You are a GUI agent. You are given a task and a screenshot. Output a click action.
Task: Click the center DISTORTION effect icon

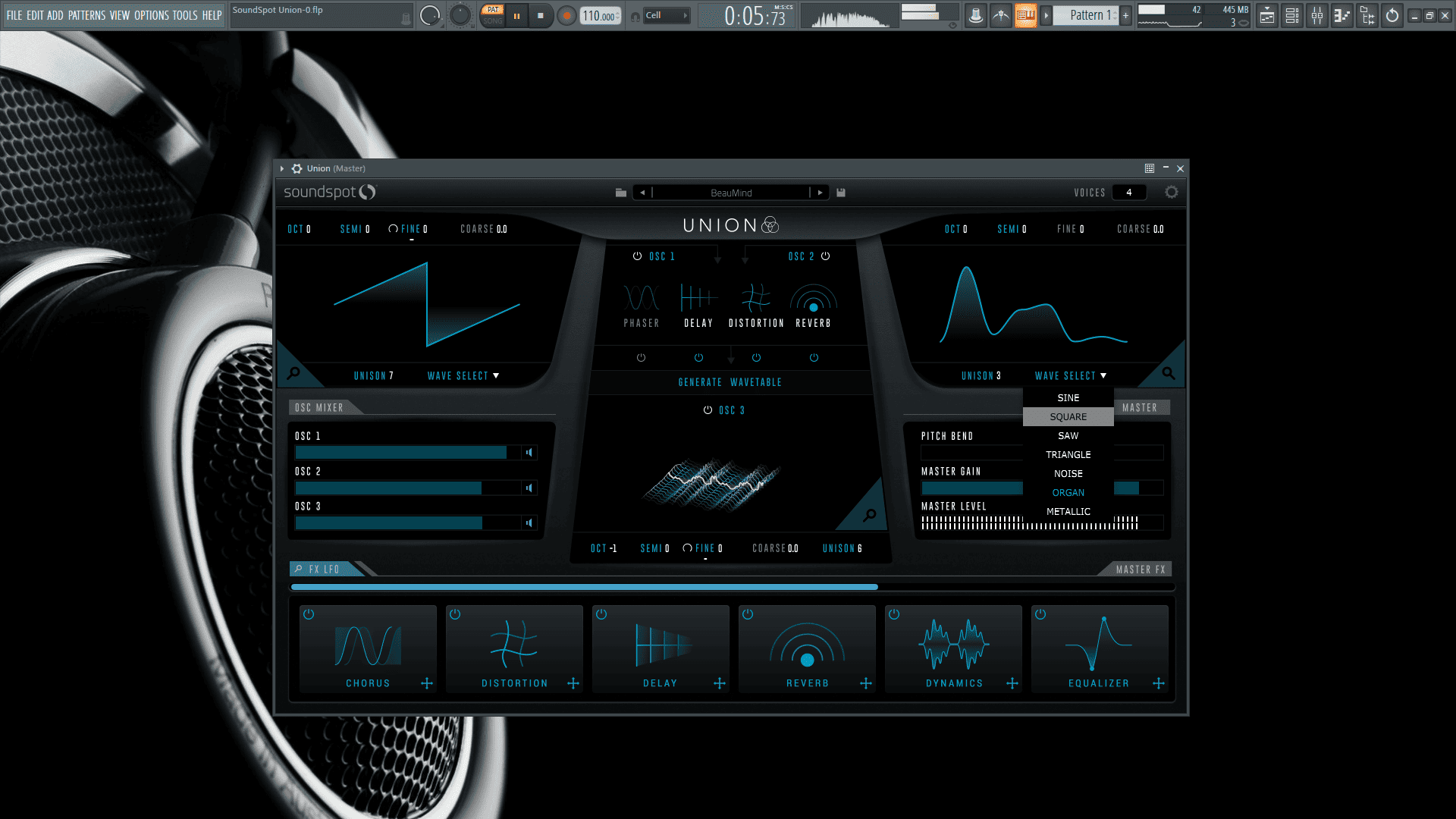[756, 298]
